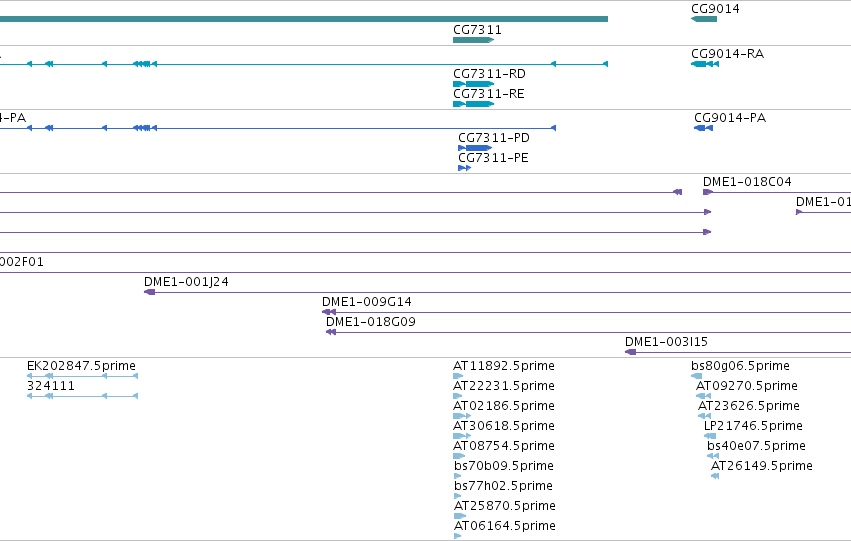Click the long teal gene bar at top
The image size is (851, 541).
pos(304,19)
